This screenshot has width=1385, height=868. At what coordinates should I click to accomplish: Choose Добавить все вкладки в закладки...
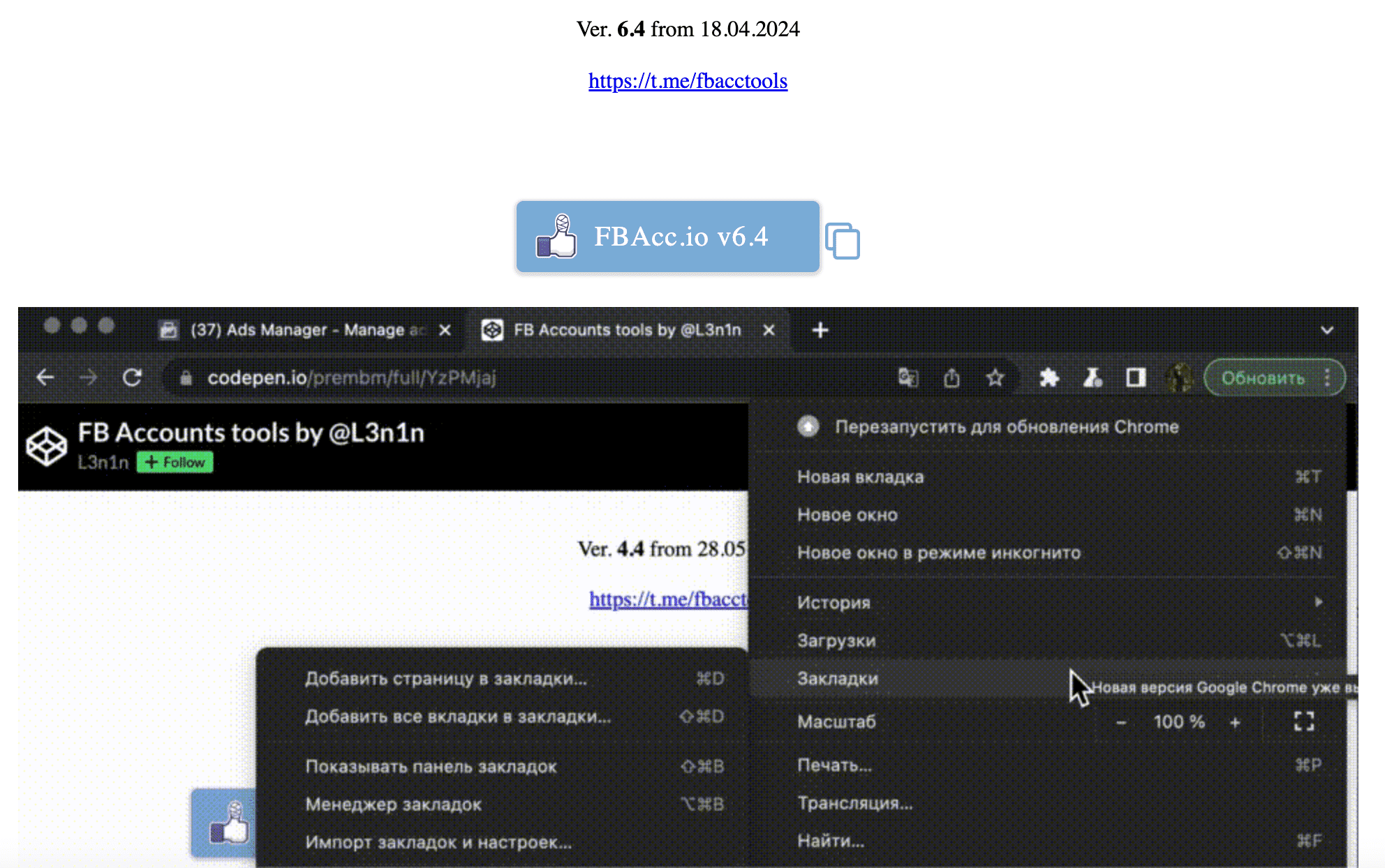[503, 717]
